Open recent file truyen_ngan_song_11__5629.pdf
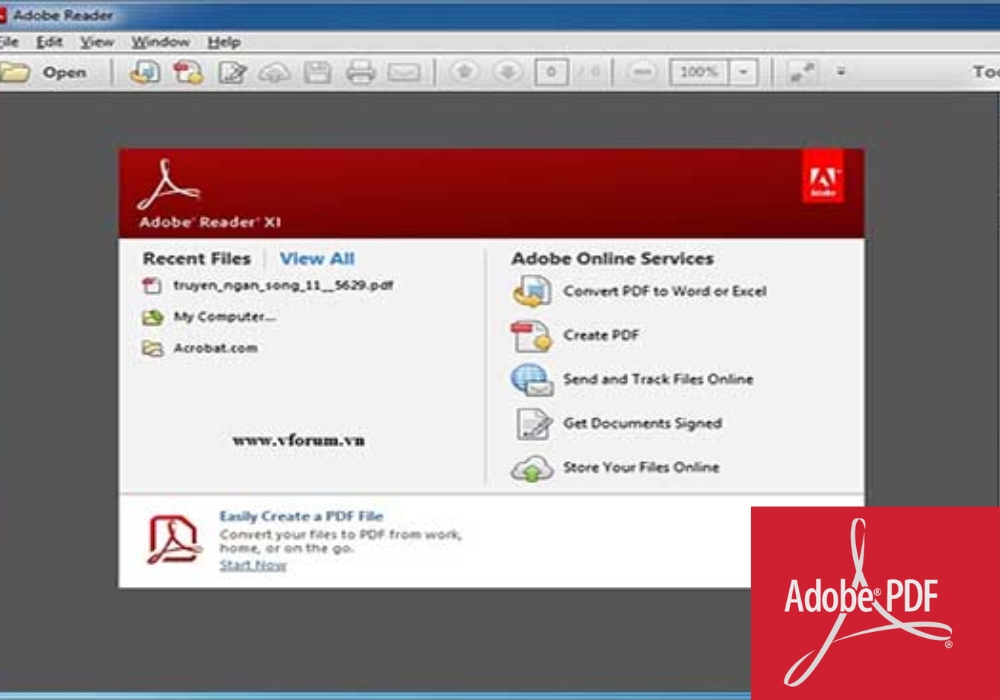Viewport: 1000px width, 700px height. [x=283, y=285]
